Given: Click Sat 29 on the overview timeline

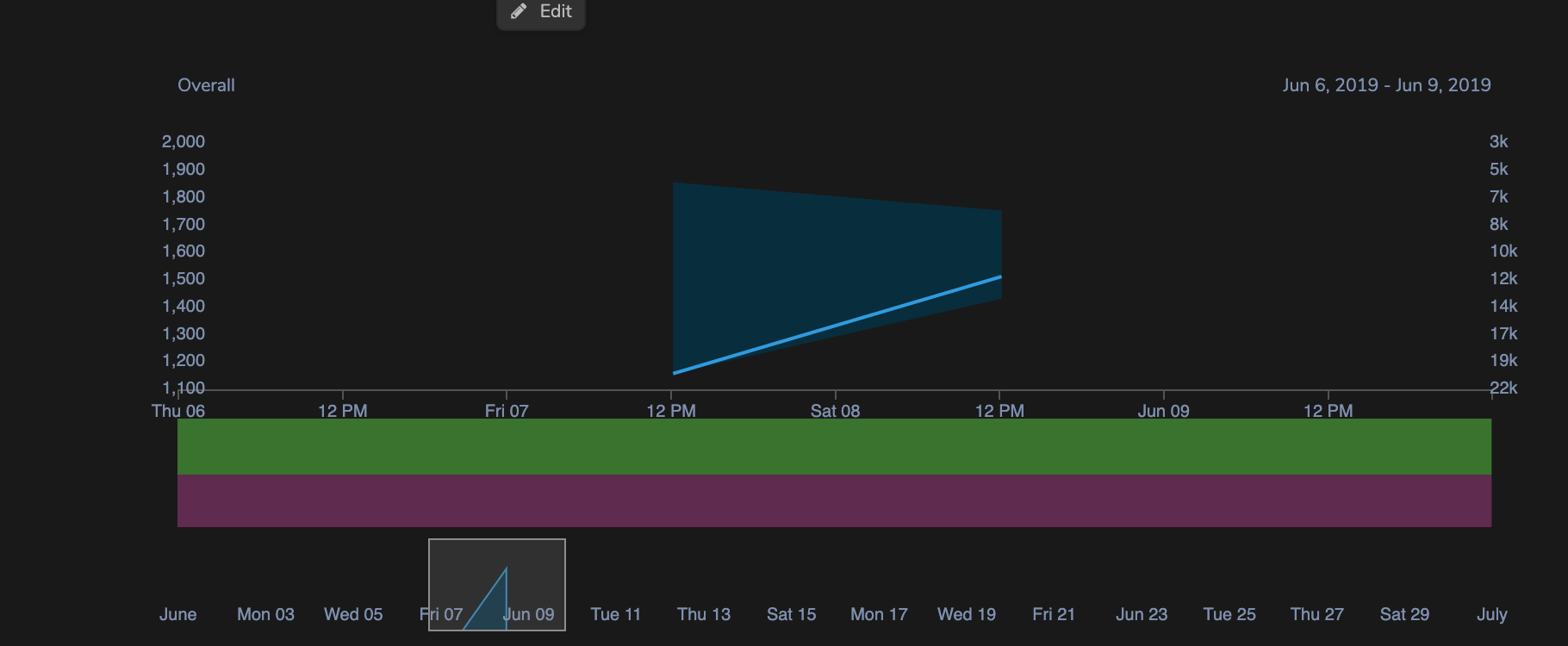Looking at the screenshot, I should tap(1404, 614).
